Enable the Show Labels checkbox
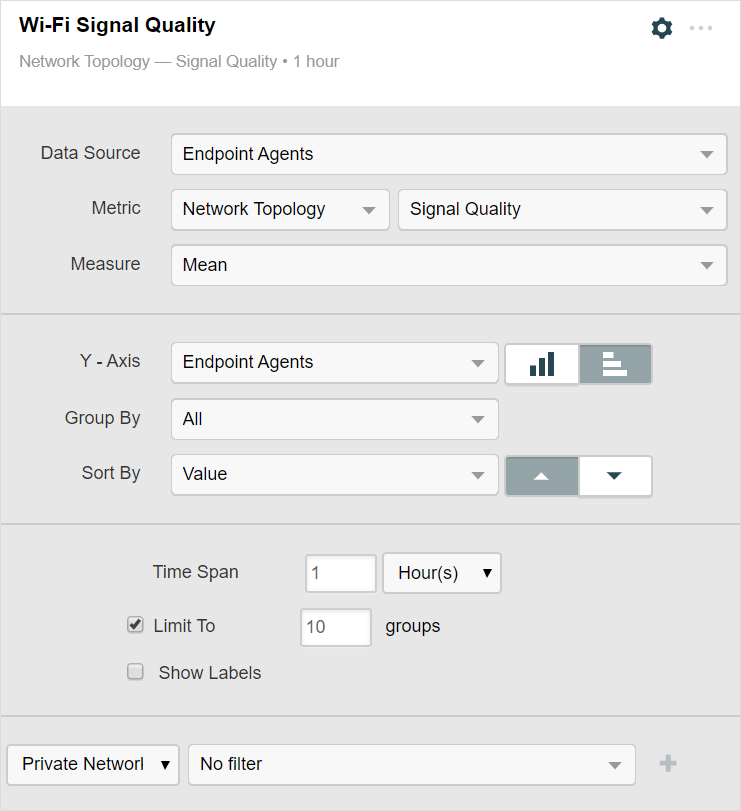The image size is (741, 811). coord(136,672)
